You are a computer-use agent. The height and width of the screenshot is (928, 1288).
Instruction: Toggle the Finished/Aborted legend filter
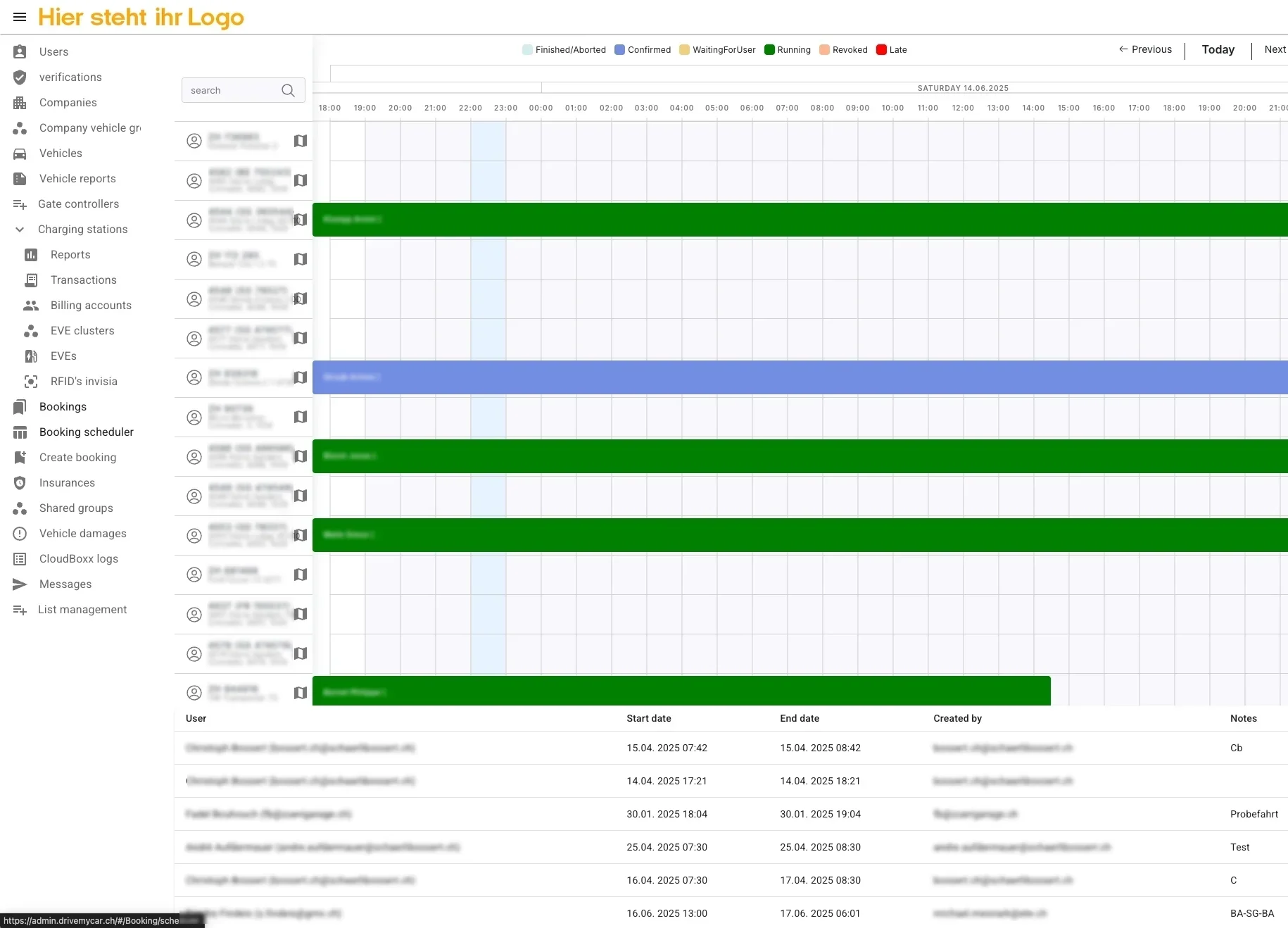click(x=564, y=50)
